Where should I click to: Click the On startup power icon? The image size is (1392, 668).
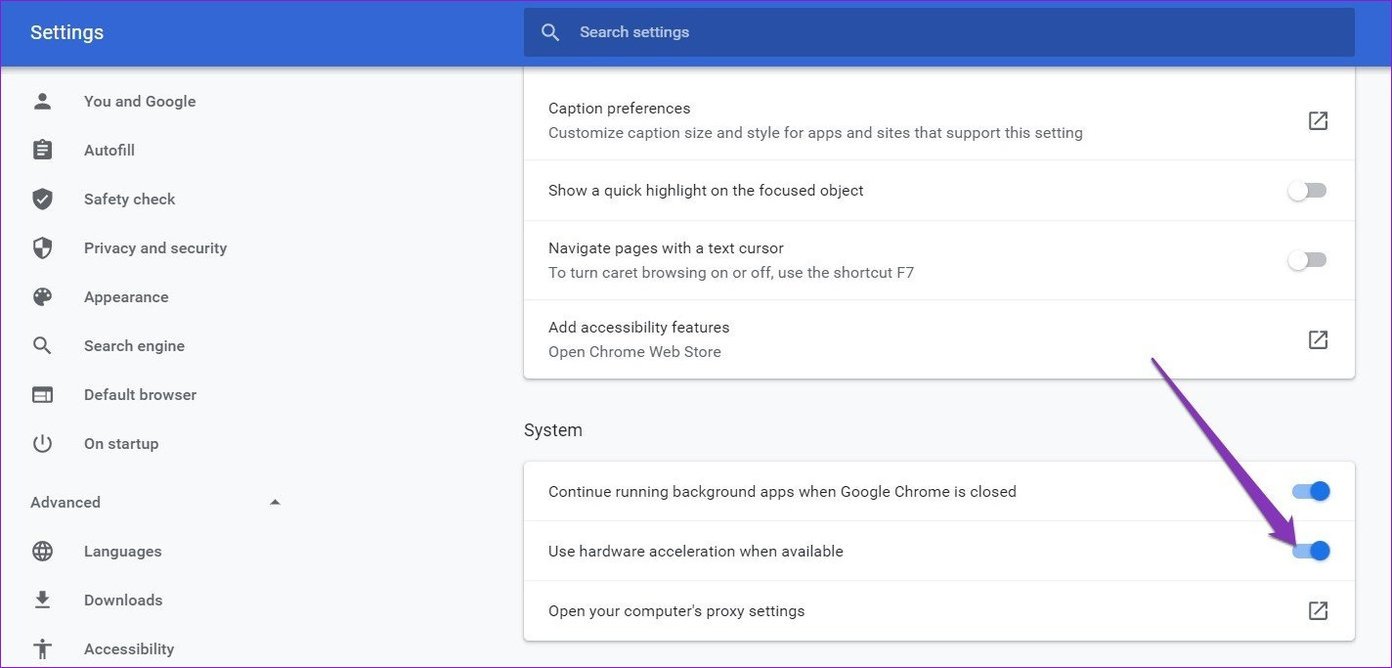[42, 444]
